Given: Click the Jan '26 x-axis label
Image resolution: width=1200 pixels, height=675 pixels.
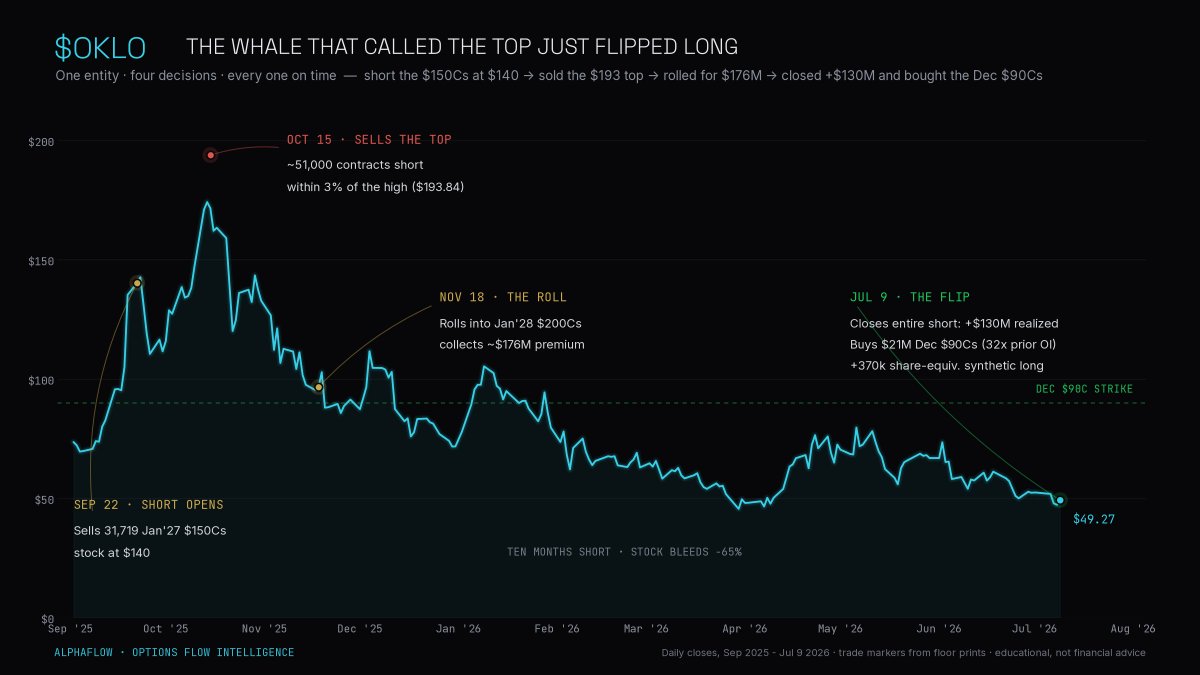Looking at the screenshot, I should pyautogui.click(x=457, y=630).
